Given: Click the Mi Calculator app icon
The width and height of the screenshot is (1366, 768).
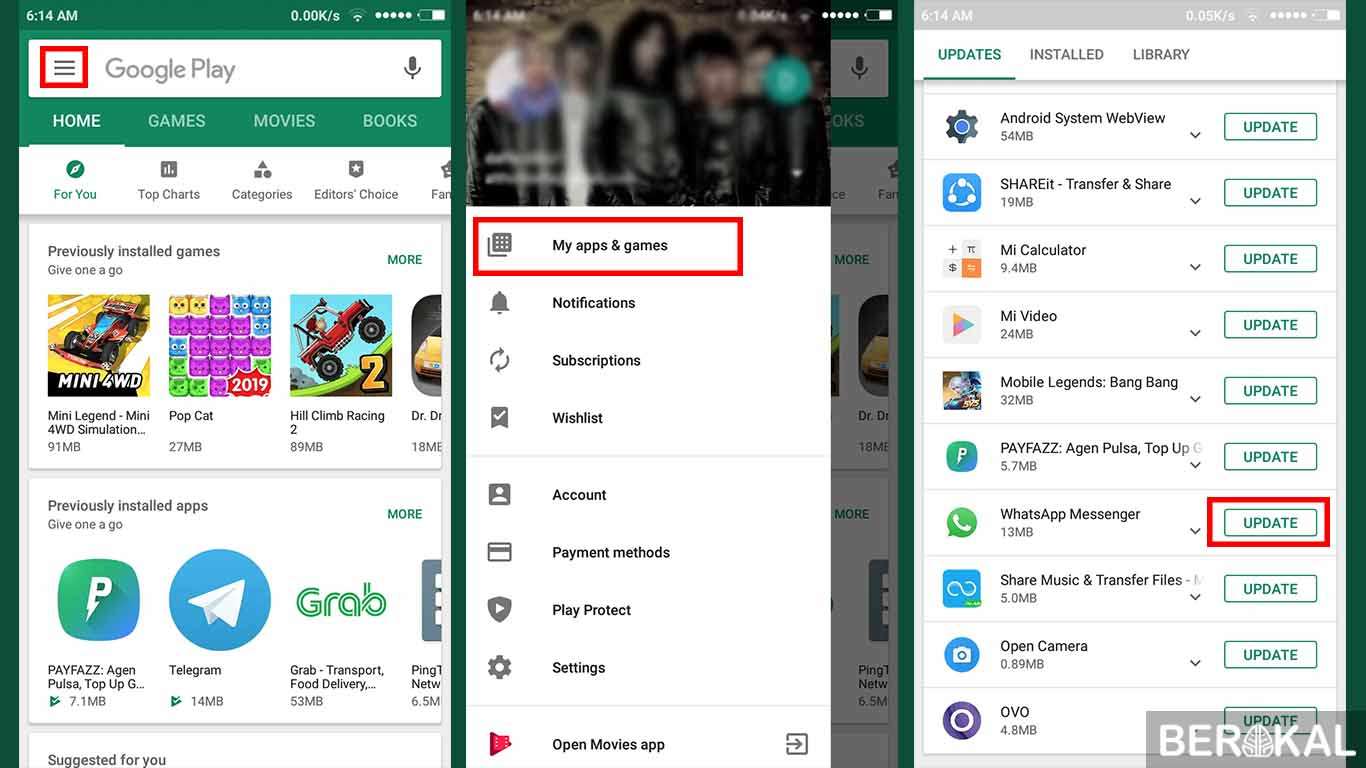Looking at the screenshot, I should [x=962, y=258].
